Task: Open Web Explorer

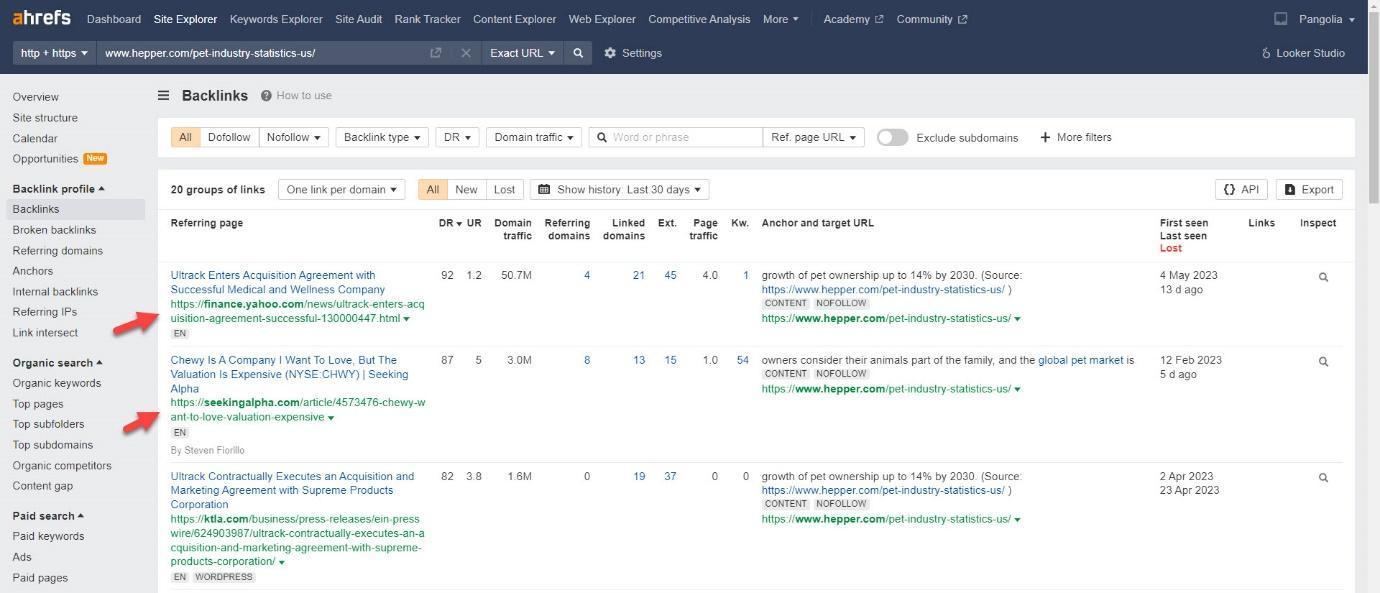Action: coord(602,19)
